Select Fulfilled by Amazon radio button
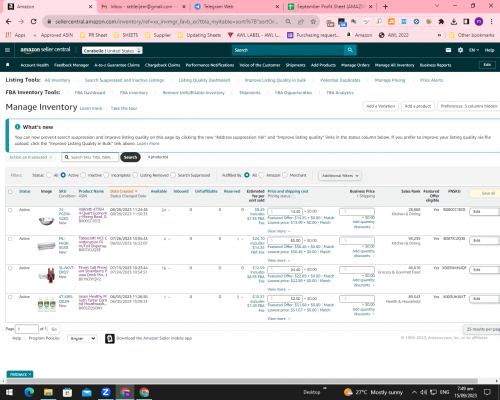The height and width of the screenshot is (400, 500). (261, 175)
